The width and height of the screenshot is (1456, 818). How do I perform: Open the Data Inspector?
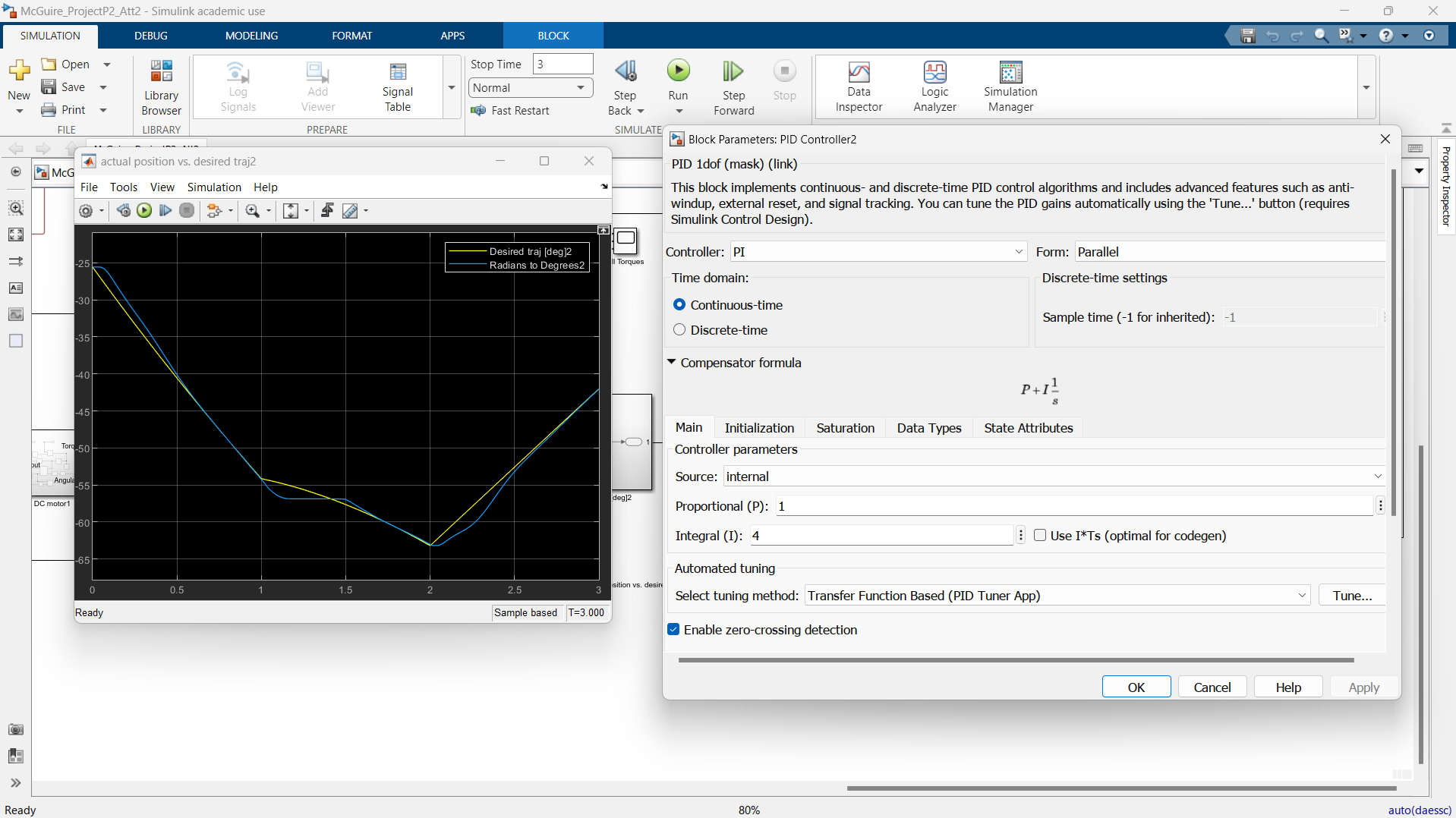pos(859,87)
